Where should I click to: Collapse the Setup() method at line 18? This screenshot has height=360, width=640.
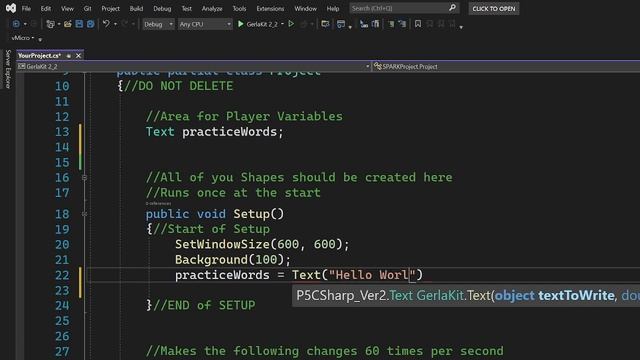[84, 214]
